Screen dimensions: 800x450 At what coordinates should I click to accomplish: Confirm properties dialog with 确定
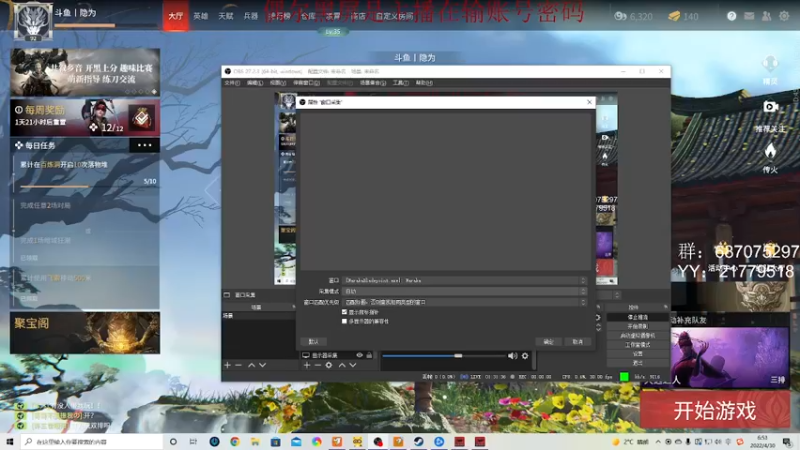coord(548,341)
